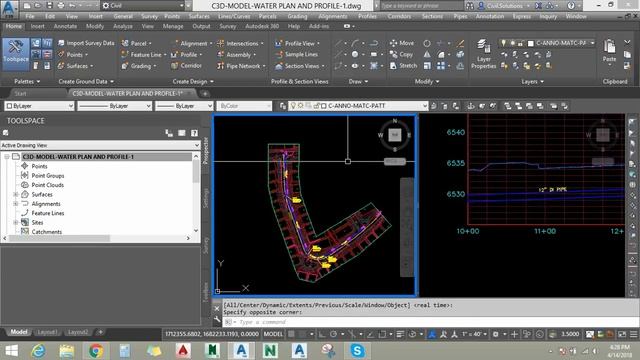Viewport: 640px width, 360px height.
Task: Expand the Alignments tree node
Action: click(16, 204)
